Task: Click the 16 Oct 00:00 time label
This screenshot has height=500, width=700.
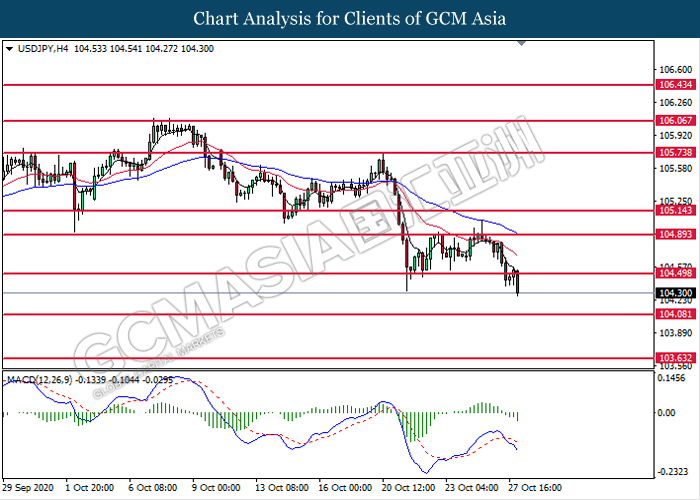Action: click(345, 488)
